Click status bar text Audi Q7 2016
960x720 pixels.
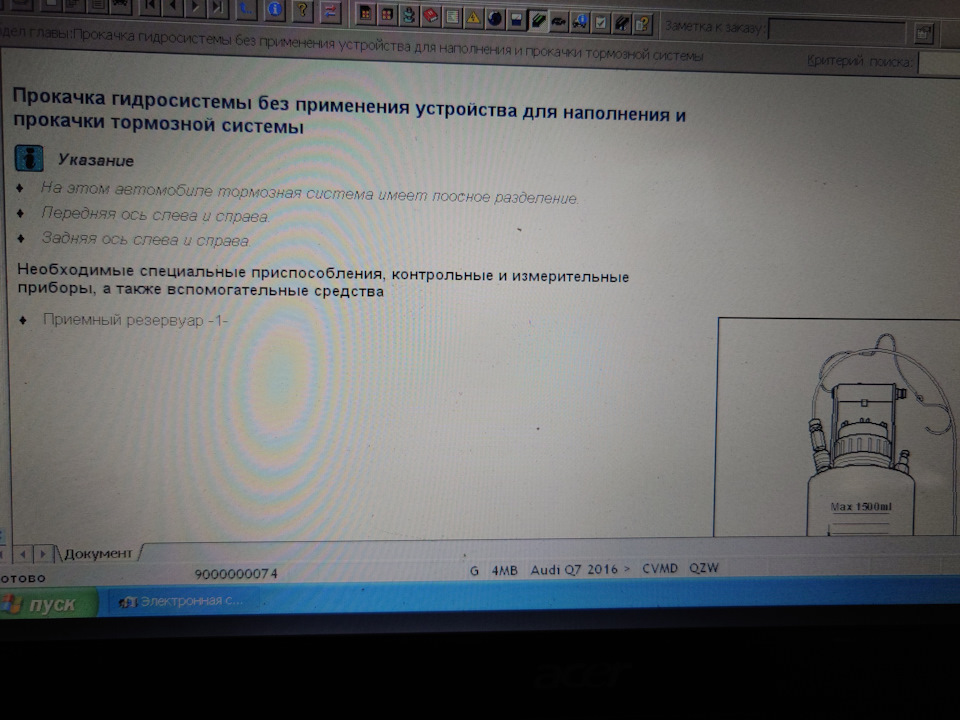point(574,569)
